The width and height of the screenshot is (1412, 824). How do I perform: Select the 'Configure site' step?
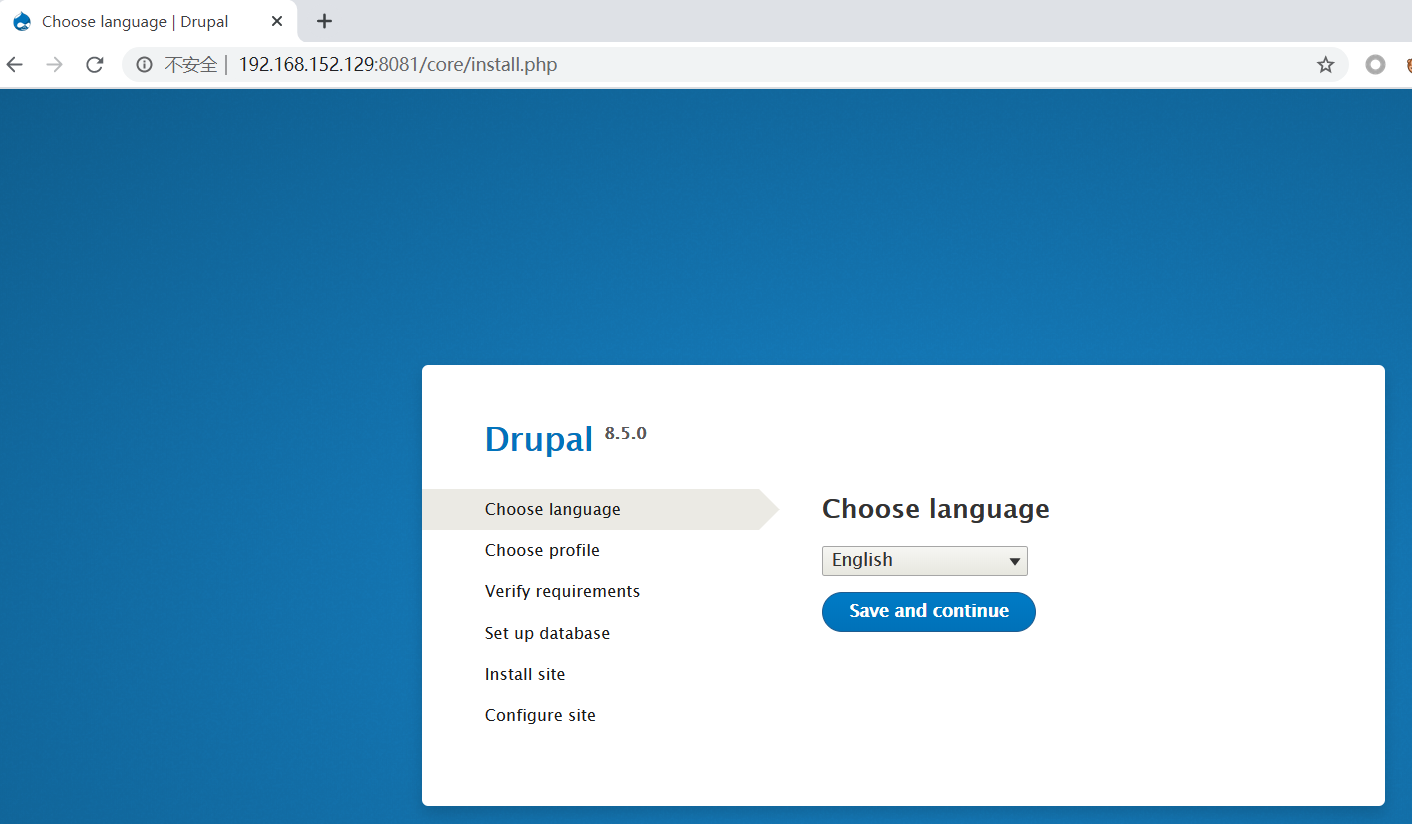tap(540, 714)
